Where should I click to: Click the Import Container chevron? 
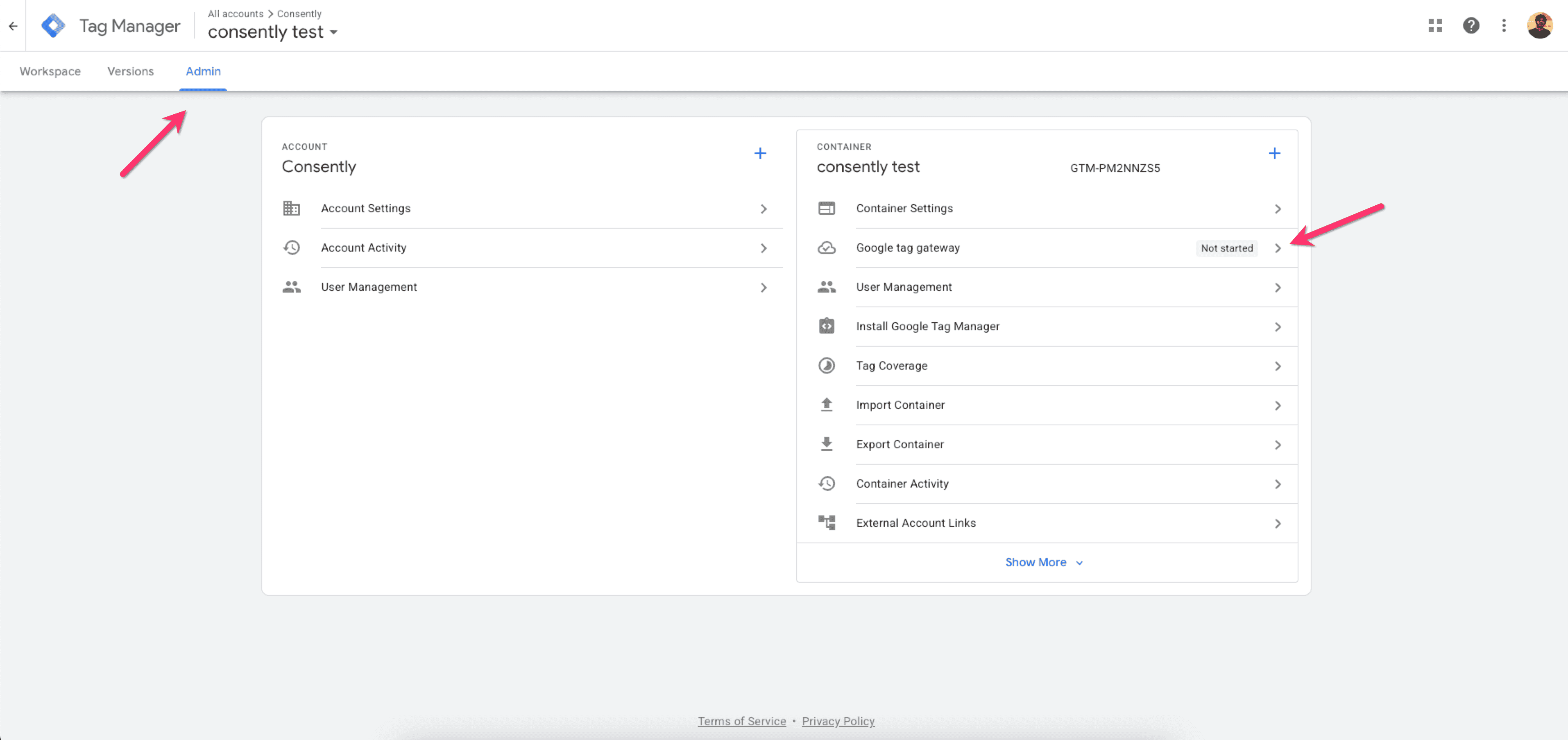[x=1278, y=406]
